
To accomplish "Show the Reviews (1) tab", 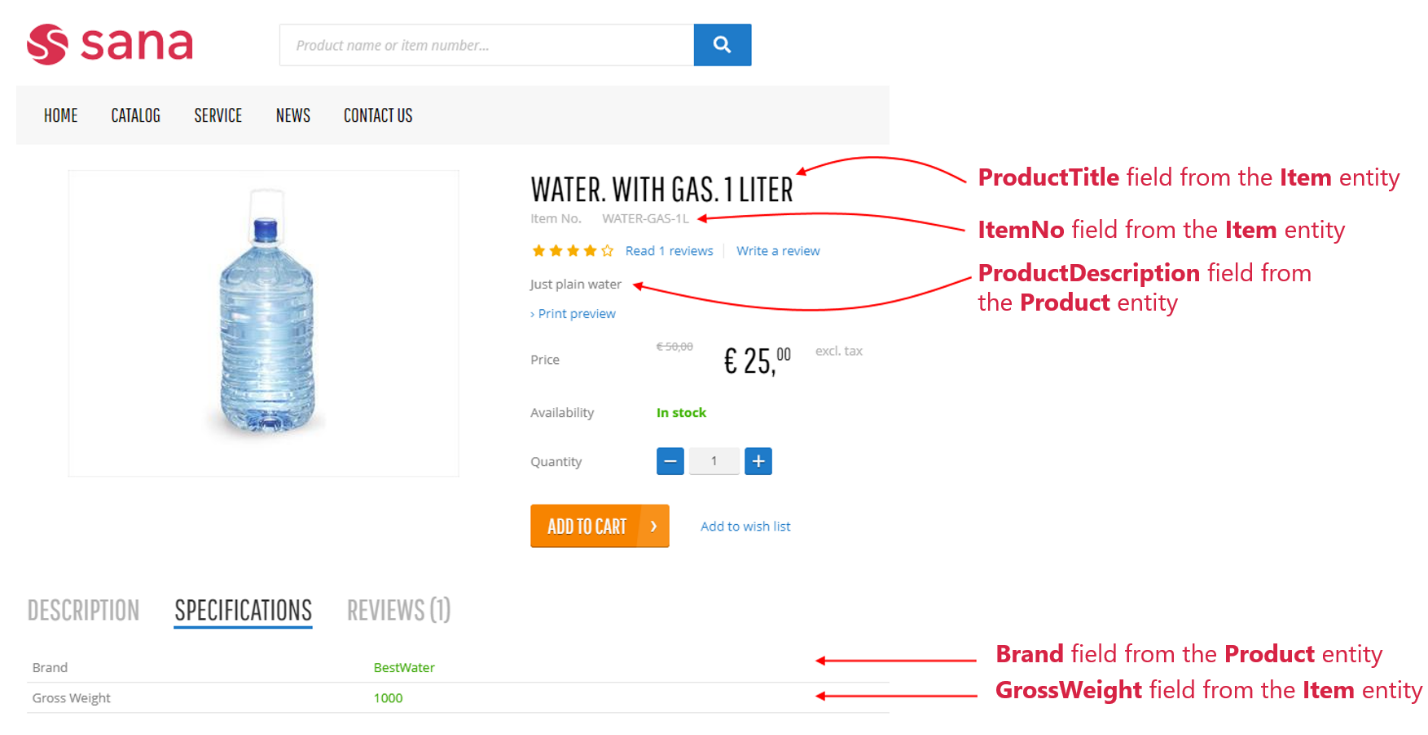I will point(399,610).
